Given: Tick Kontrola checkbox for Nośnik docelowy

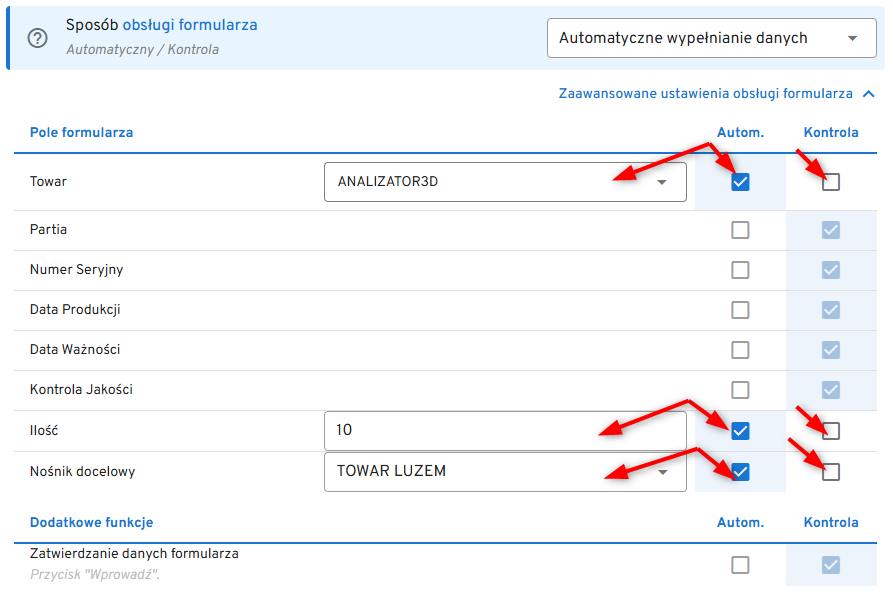Looking at the screenshot, I should pos(831,471).
